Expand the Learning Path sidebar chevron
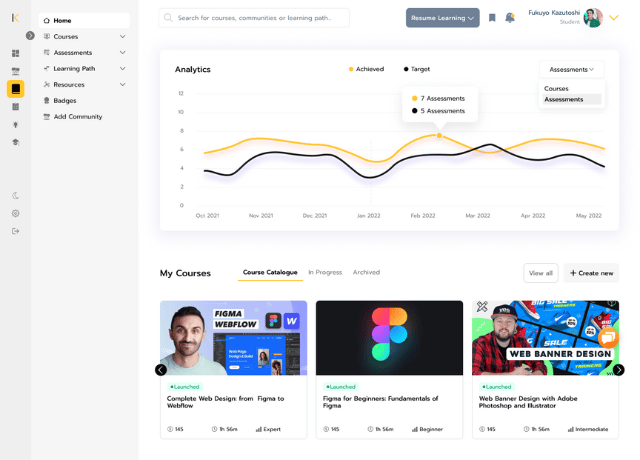640x460 pixels. [122, 68]
